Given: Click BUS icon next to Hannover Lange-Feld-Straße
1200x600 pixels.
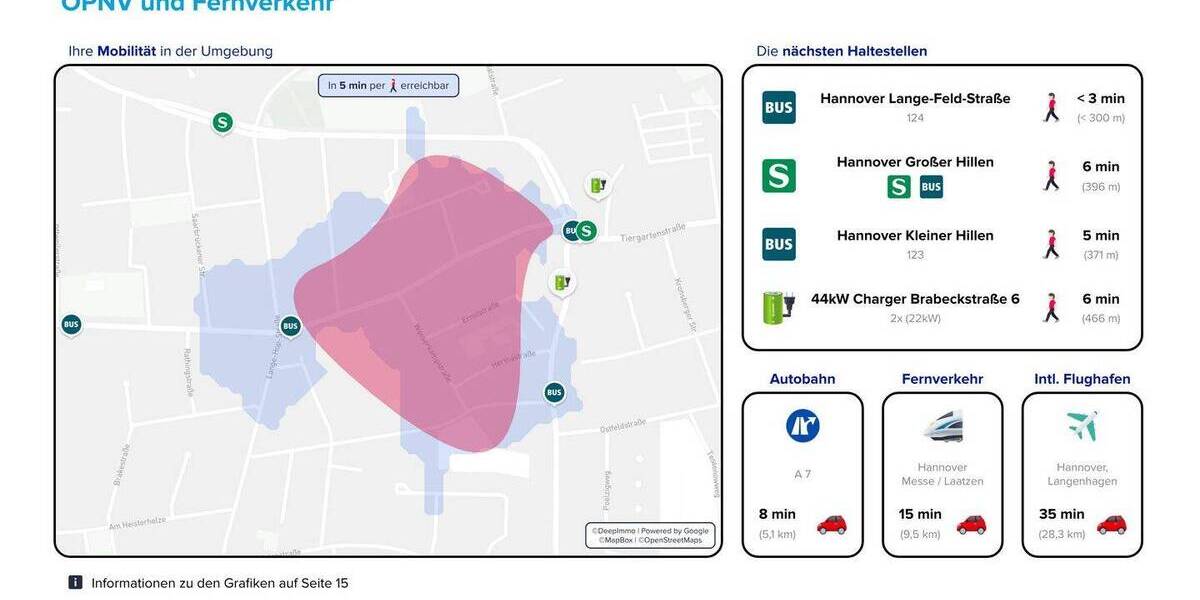Looking at the screenshot, I should (x=779, y=107).
